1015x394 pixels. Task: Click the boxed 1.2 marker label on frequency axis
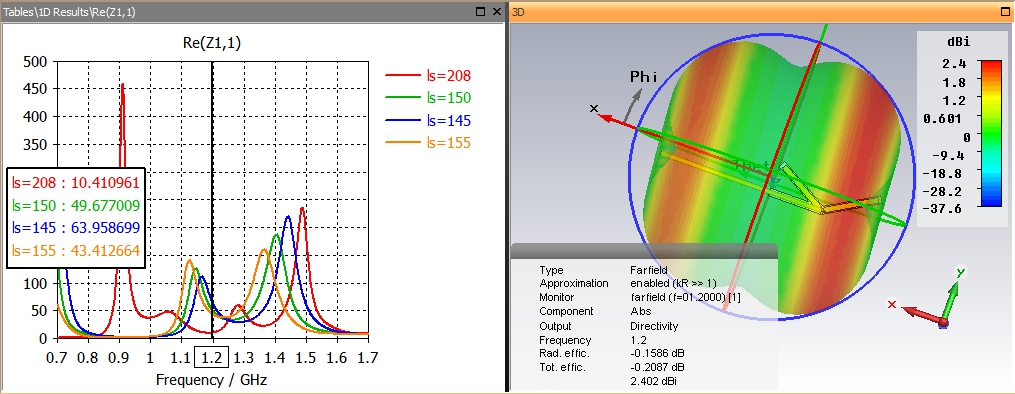tap(212, 357)
